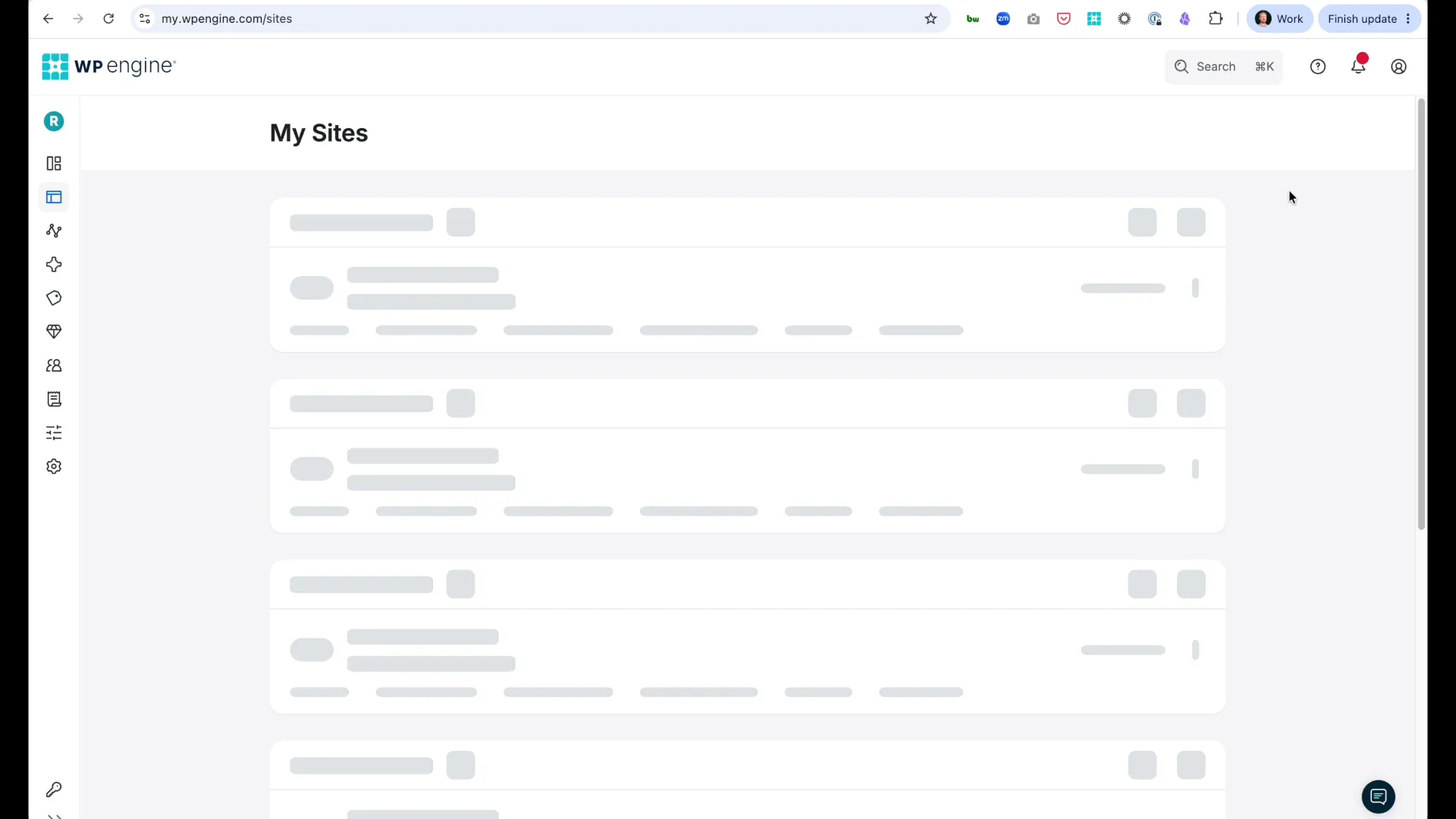Open the user profile icon in header

coord(1399,67)
